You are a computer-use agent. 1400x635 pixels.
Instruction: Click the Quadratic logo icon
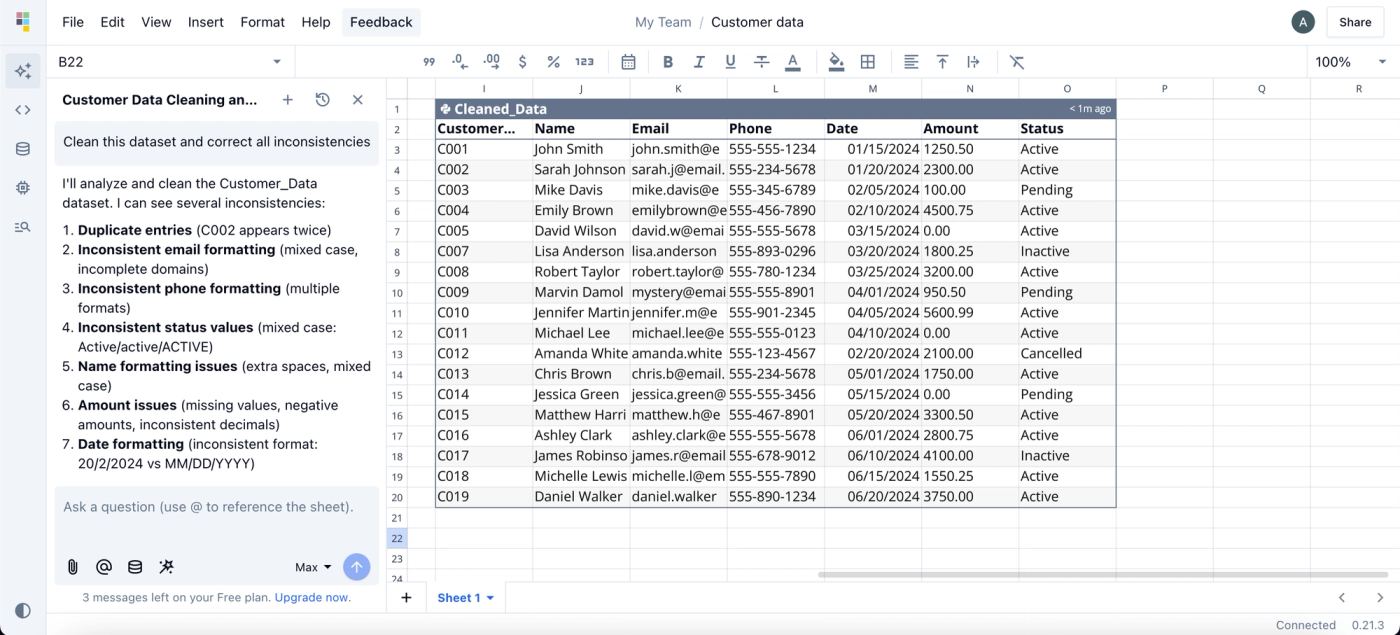(x=23, y=22)
